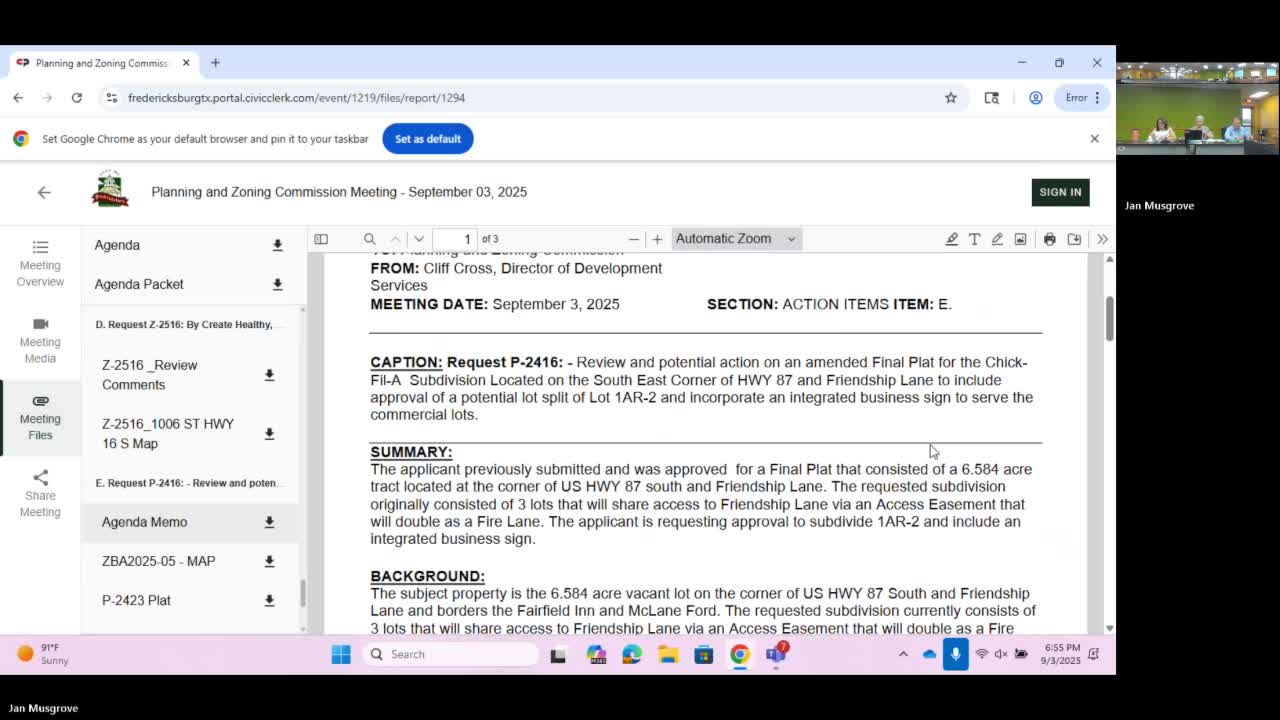Image resolution: width=1280 pixels, height=720 pixels.
Task: Open the Chrome Error menu chip
Action: click(1082, 98)
